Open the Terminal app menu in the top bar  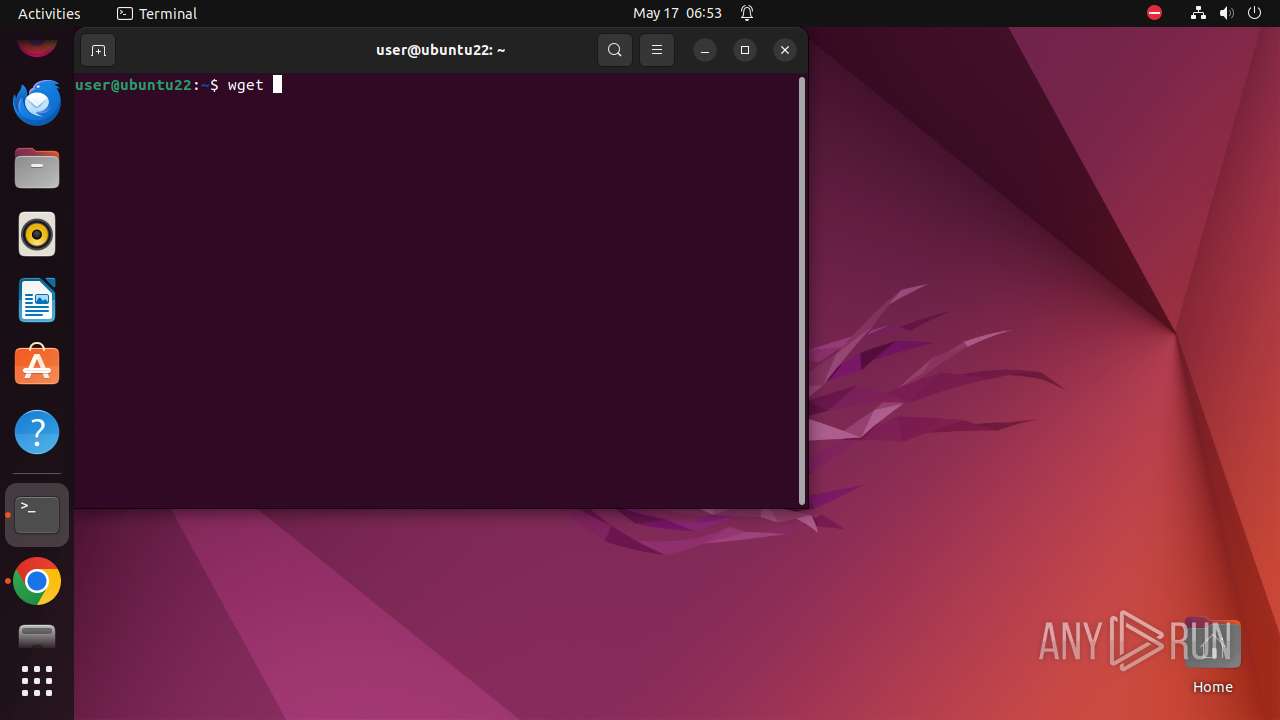pyautogui.click(x=157, y=13)
